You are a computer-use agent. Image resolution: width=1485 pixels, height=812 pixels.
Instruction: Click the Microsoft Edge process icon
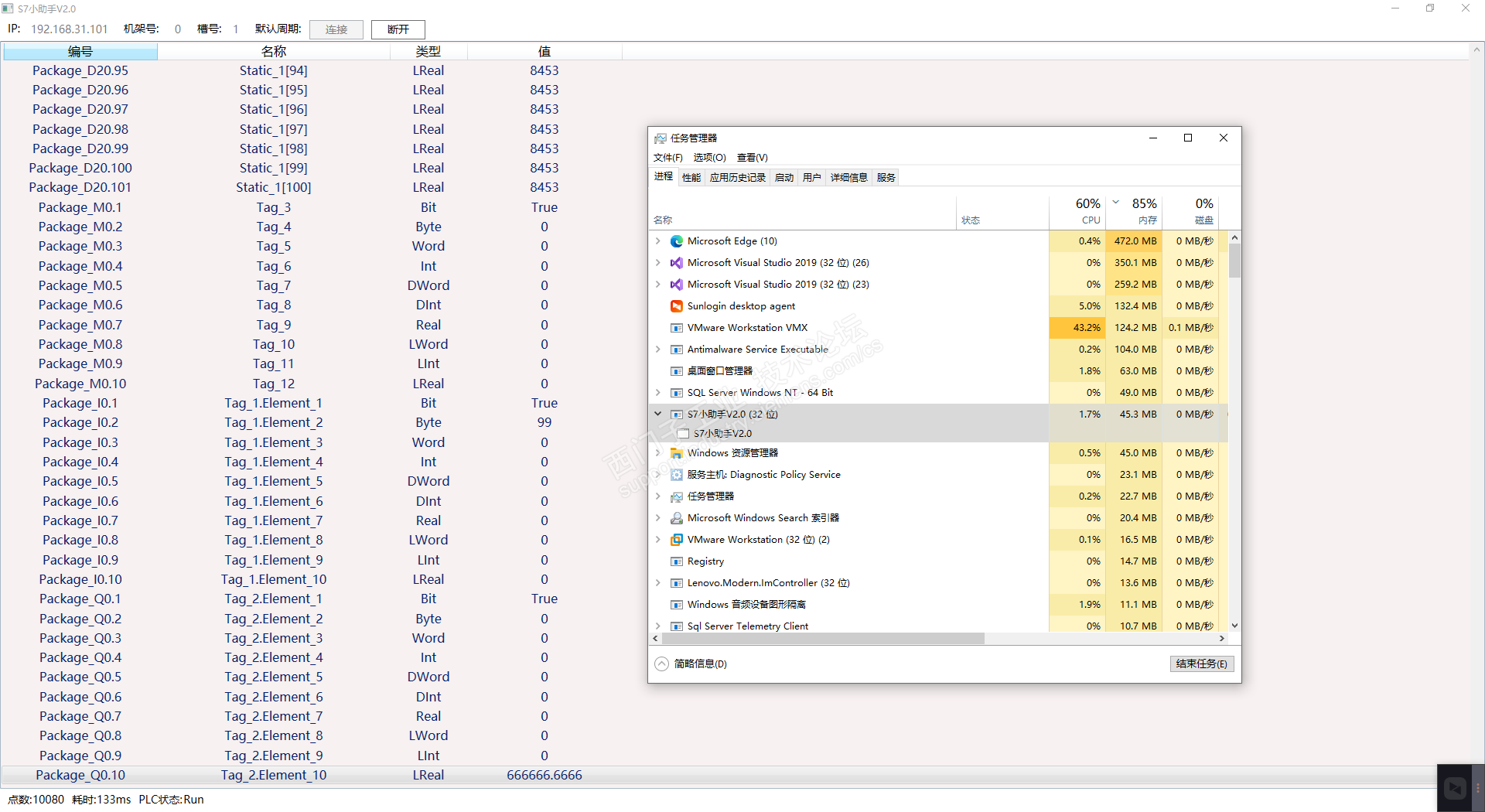click(677, 241)
